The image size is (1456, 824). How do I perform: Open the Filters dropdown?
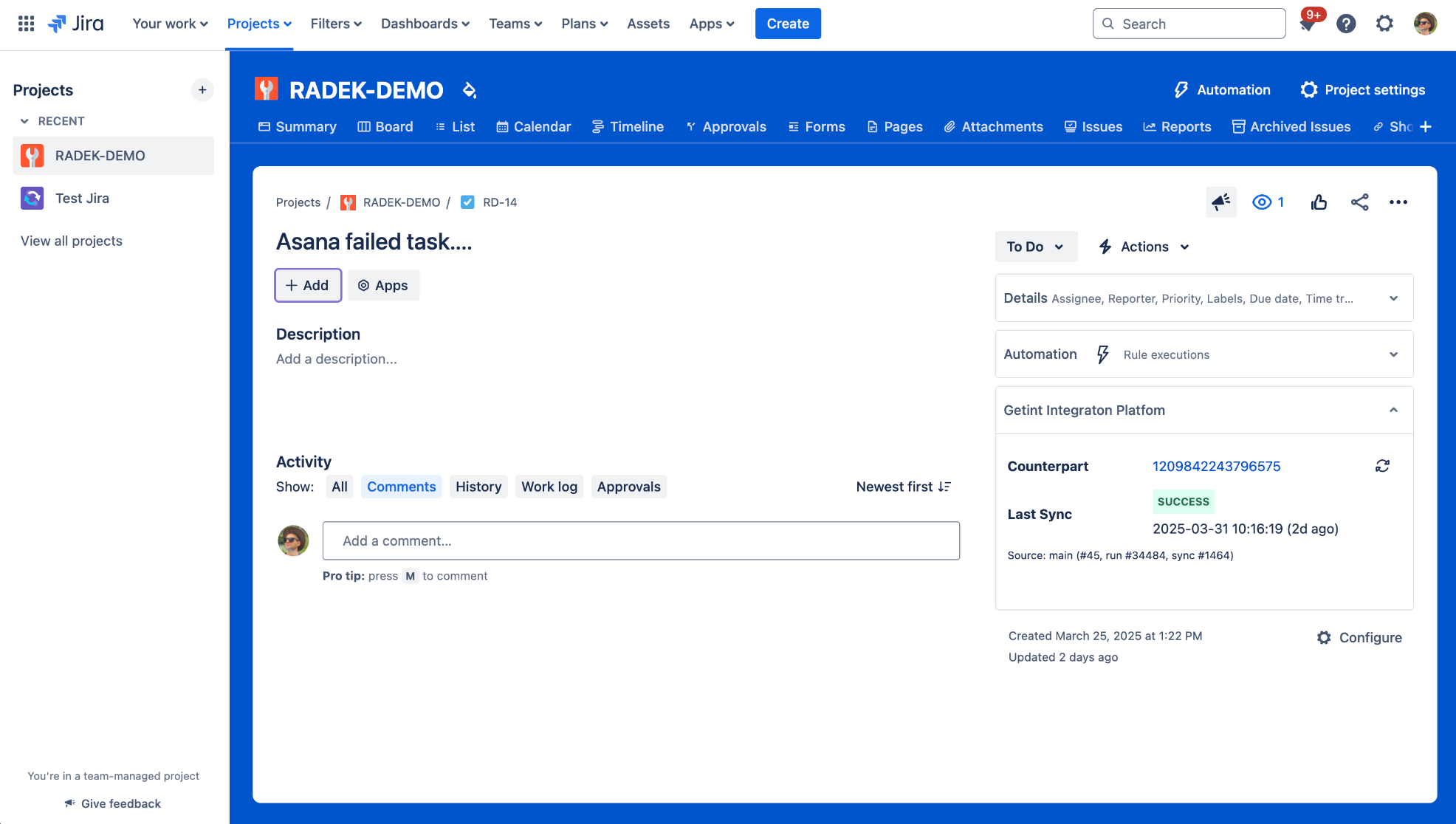click(336, 24)
